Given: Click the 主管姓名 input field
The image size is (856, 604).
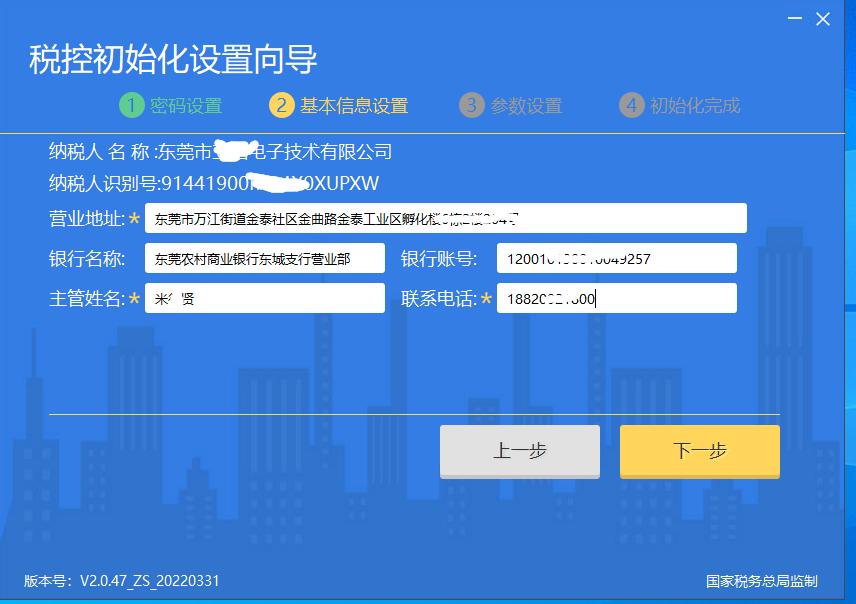Looking at the screenshot, I should [265, 297].
